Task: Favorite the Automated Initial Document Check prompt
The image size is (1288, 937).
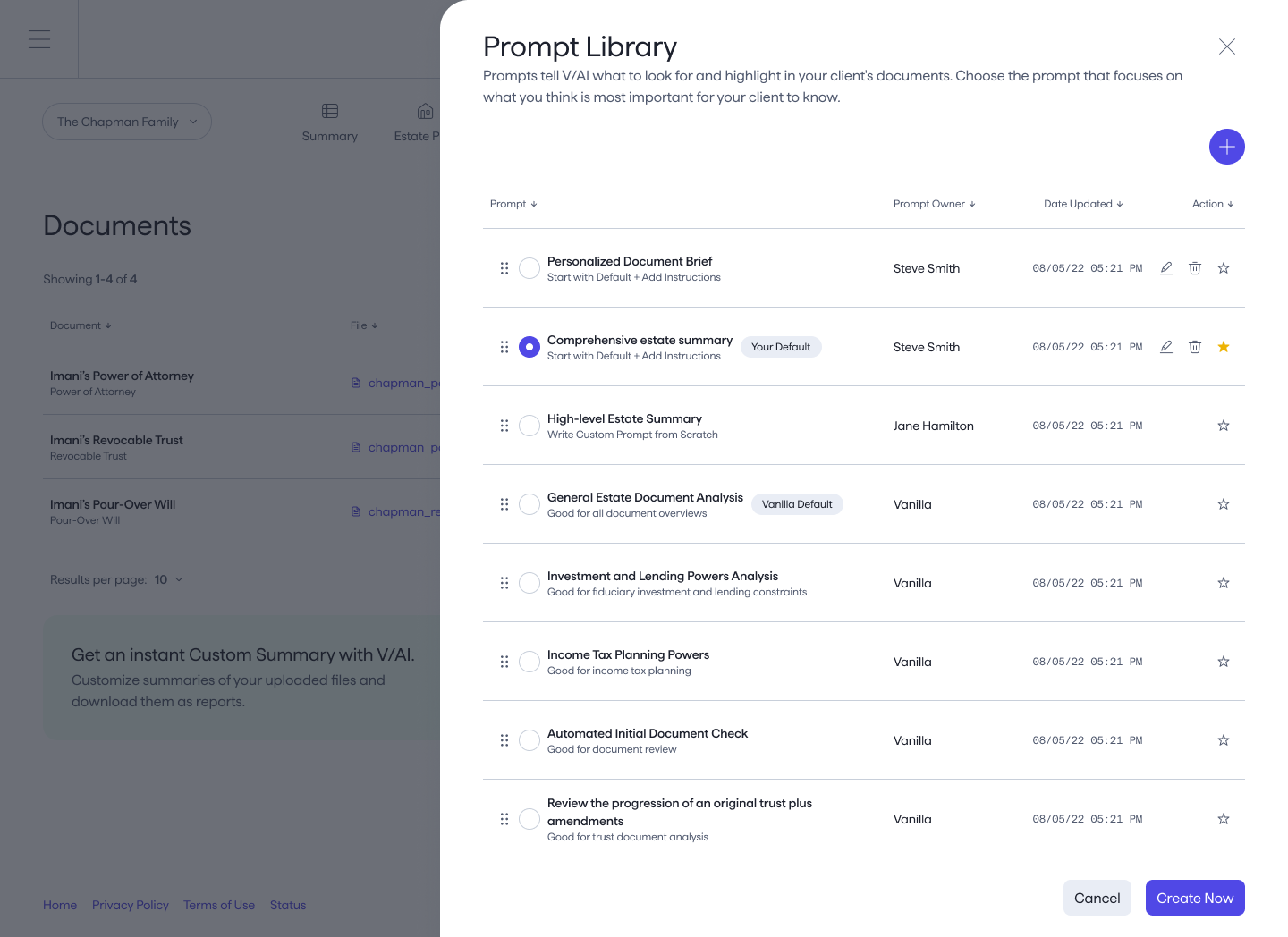Action: (x=1223, y=740)
